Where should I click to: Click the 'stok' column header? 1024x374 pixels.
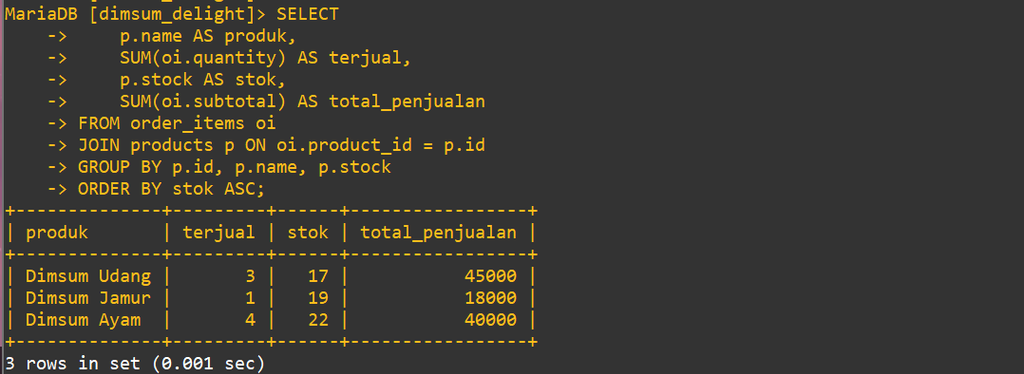308,232
